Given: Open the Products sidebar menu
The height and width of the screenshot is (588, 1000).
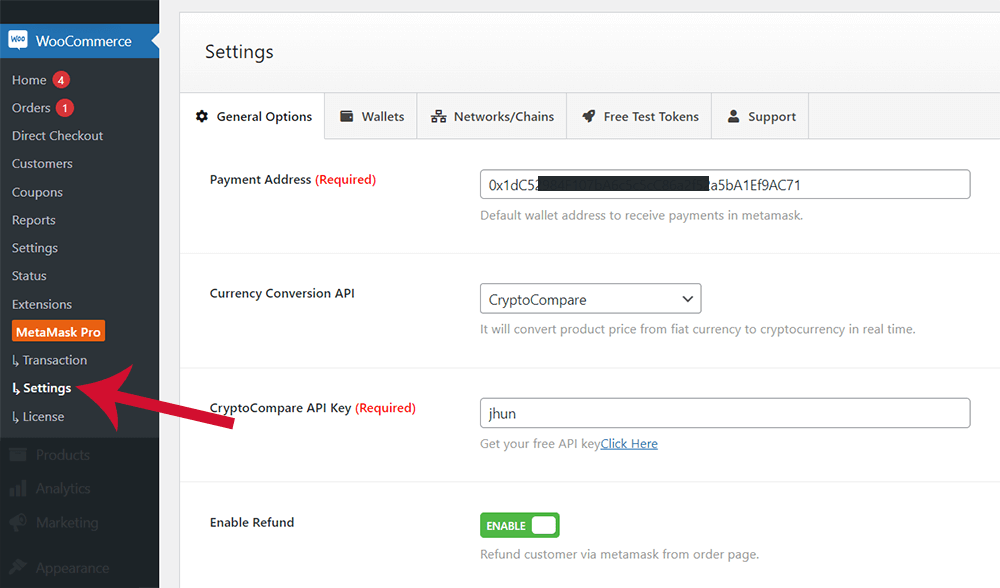Looking at the screenshot, I should (x=62, y=455).
